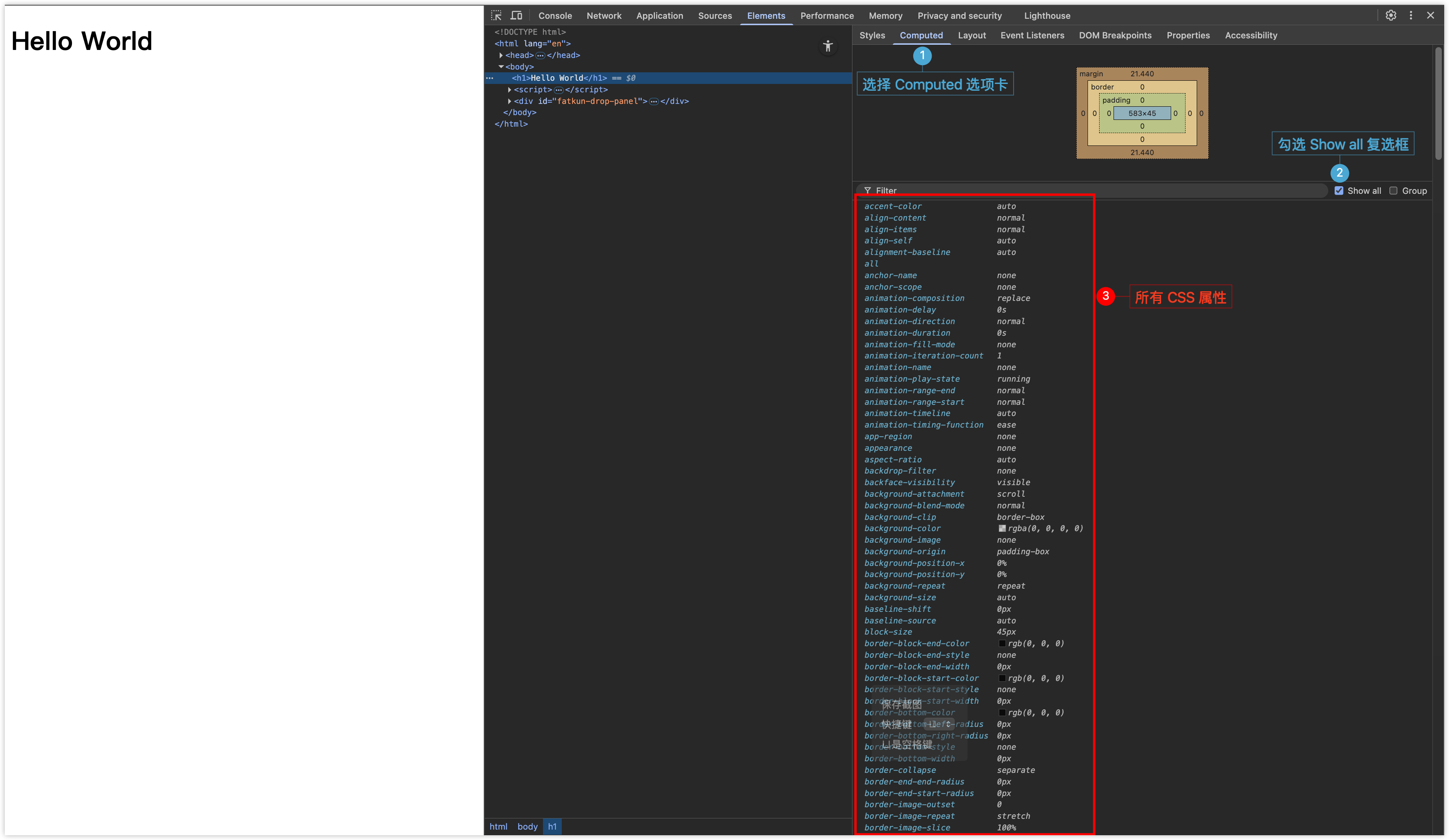This screenshot has height=840, width=1449.
Task: Expand the head element node
Action: click(x=501, y=56)
